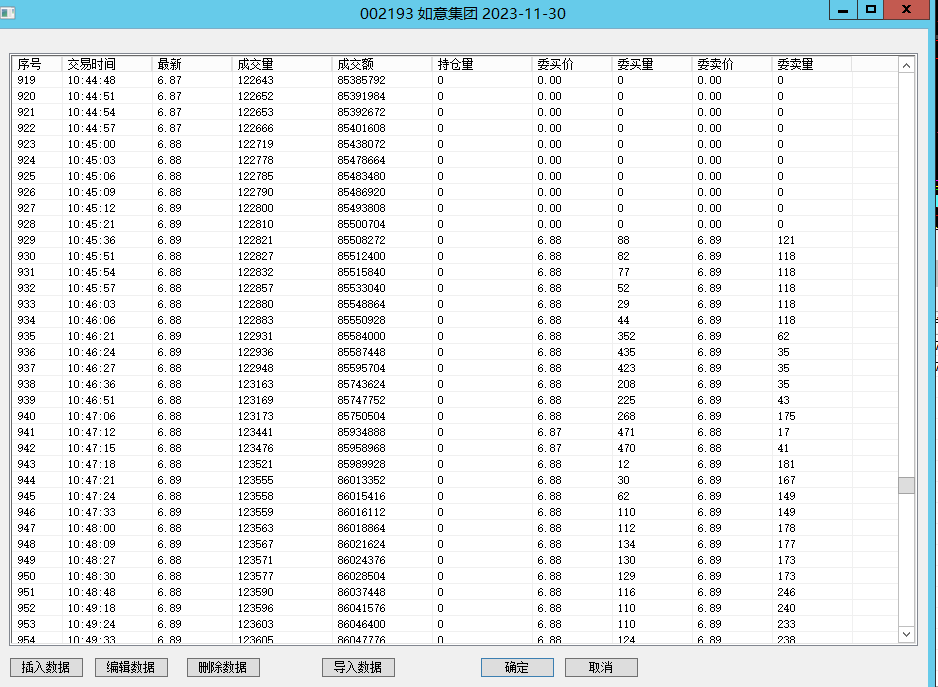Click volume cell 123577
This screenshot has height=687, width=938.
255,576
